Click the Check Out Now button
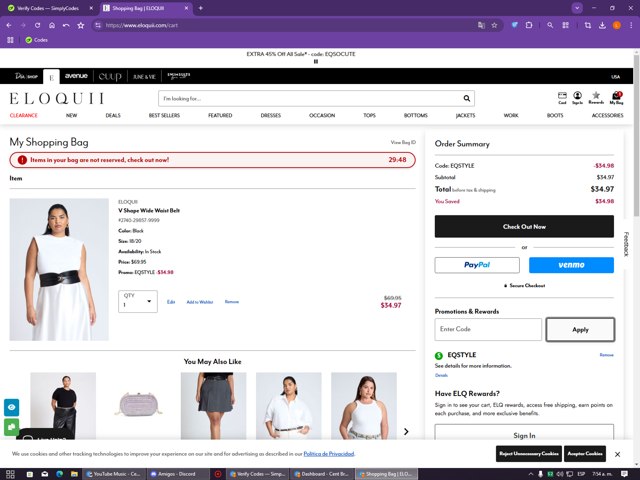 coord(524,227)
